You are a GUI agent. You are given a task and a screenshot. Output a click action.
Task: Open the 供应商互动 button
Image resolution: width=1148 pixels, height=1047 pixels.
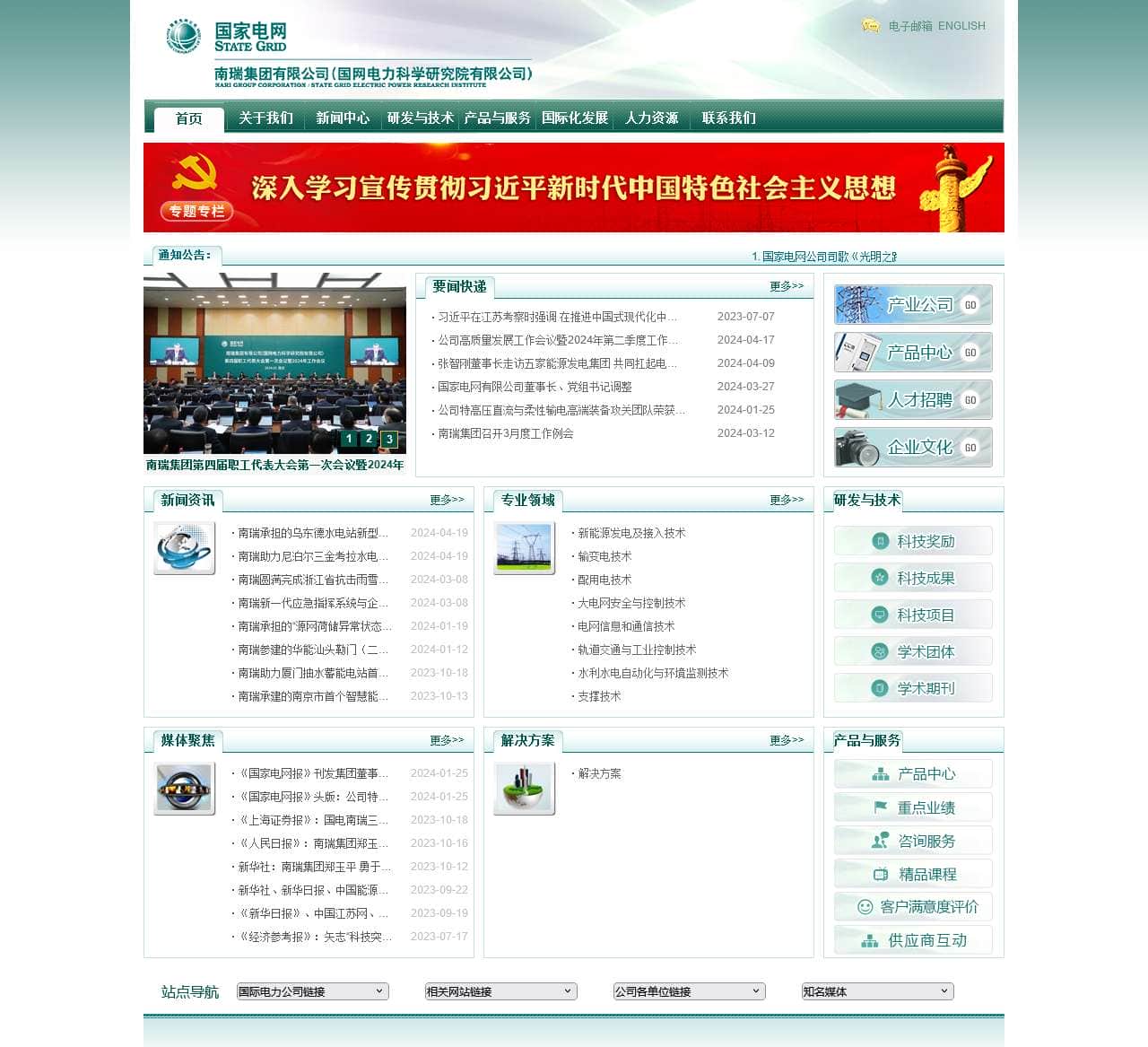click(913, 940)
